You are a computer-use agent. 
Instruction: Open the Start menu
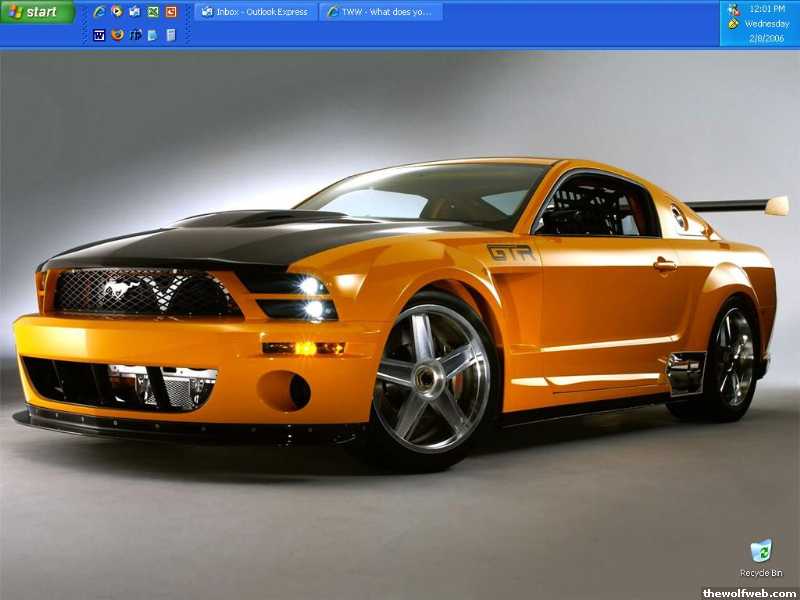pyautogui.click(x=38, y=12)
